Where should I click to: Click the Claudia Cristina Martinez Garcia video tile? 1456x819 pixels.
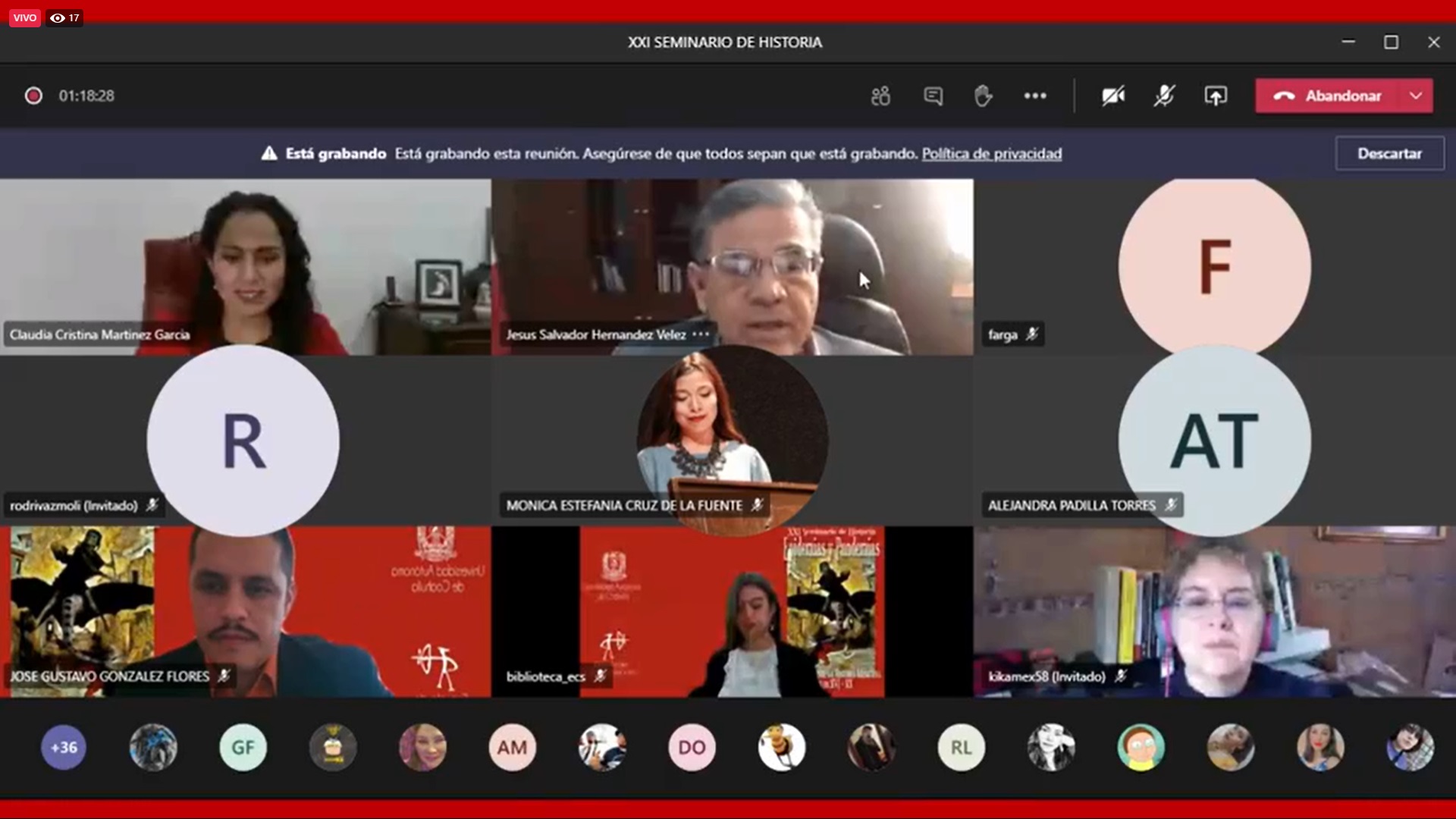(x=245, y=267)
